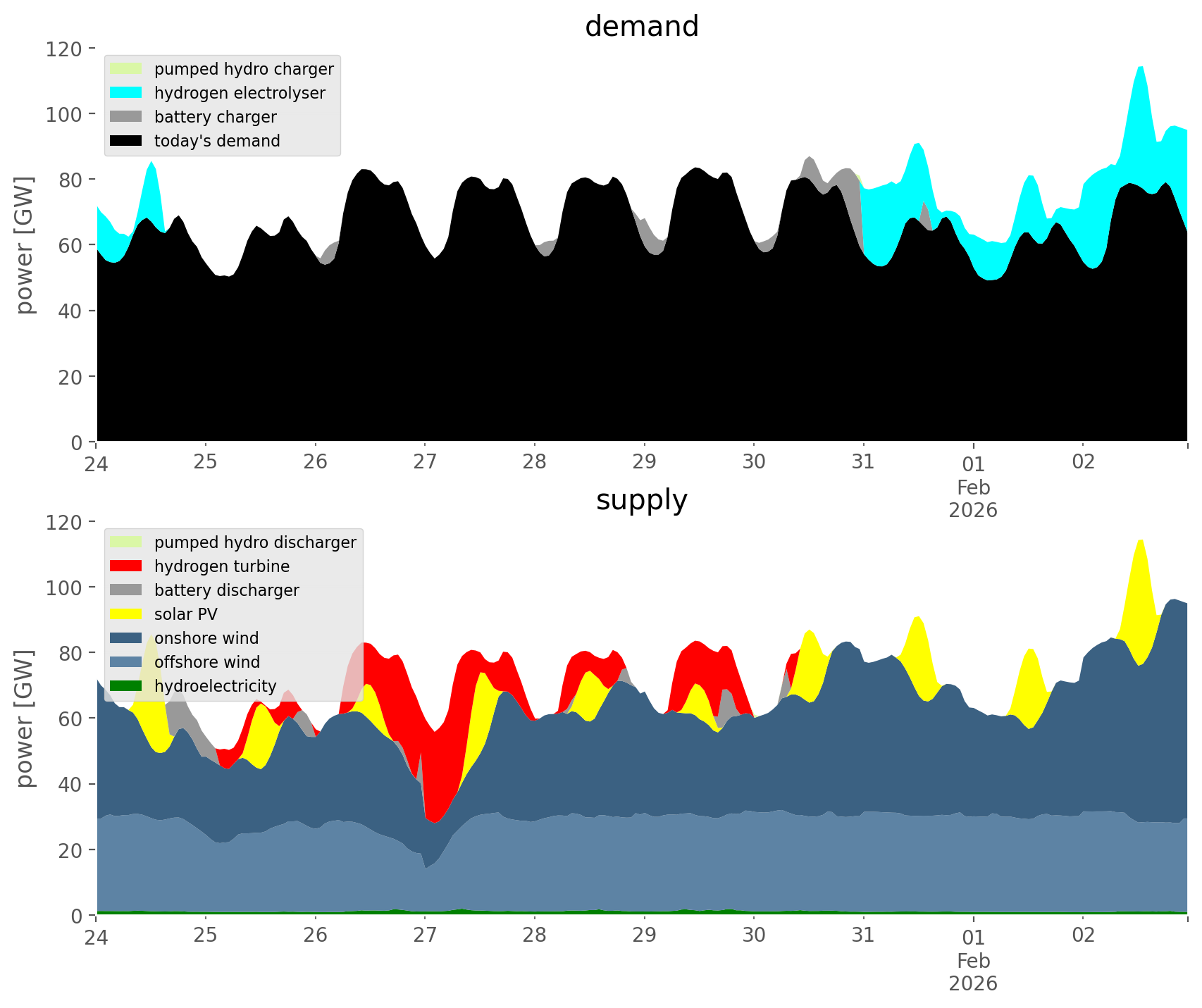Select the "pumped hydro charger" legend label
Screen dimensions: 1202x1008
[x=244, y=69]
